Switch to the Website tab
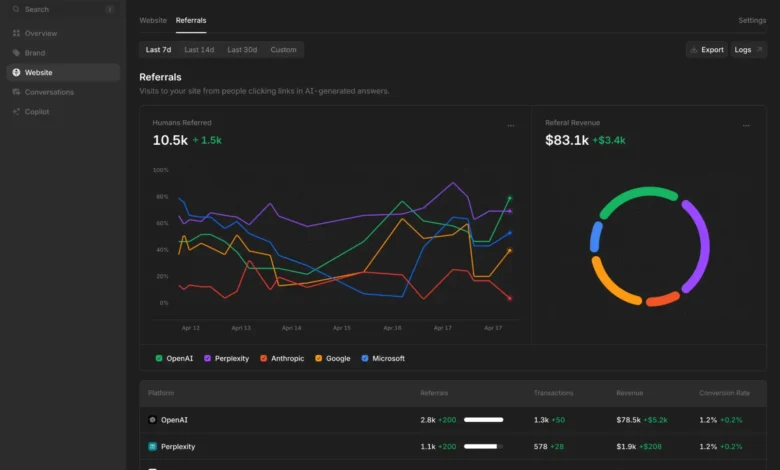Screen dimensions: 780x470 click(153, 20)
